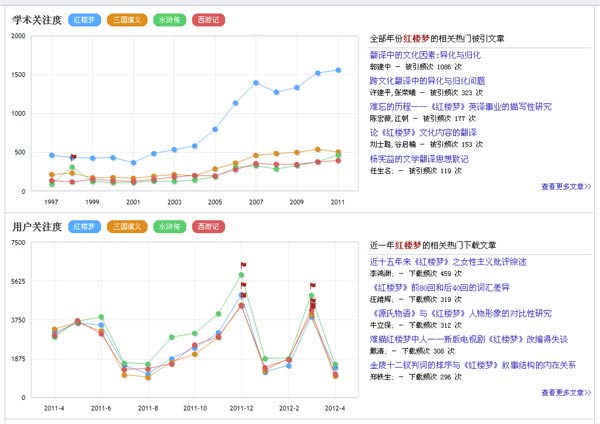Click the 用户关注度 section heading

click(37, 227)
